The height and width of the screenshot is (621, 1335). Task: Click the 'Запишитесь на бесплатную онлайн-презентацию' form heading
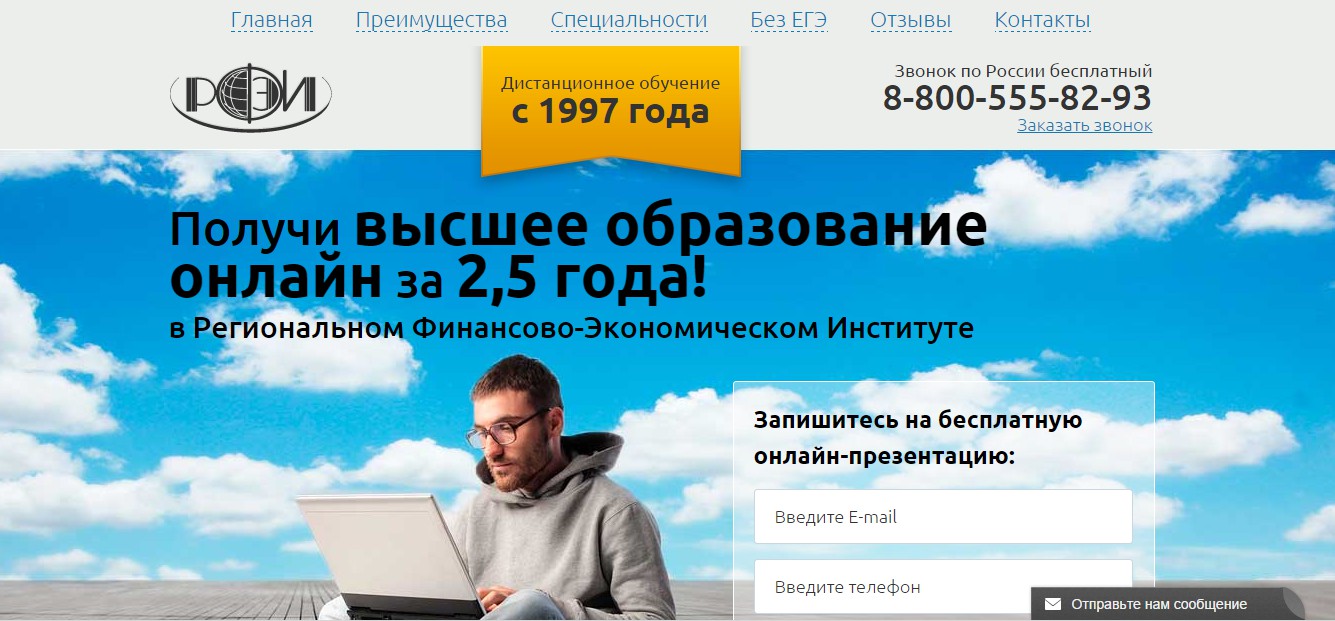[x=918, y=438]
